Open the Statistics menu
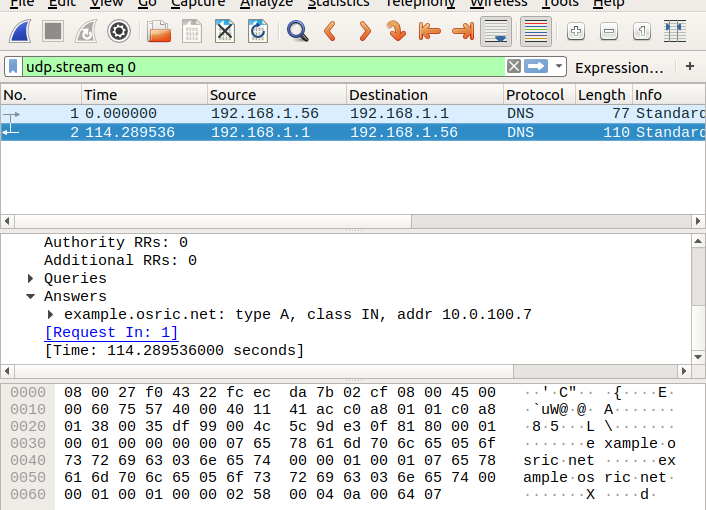Screen dimensions: 706x510 (339, 3)
